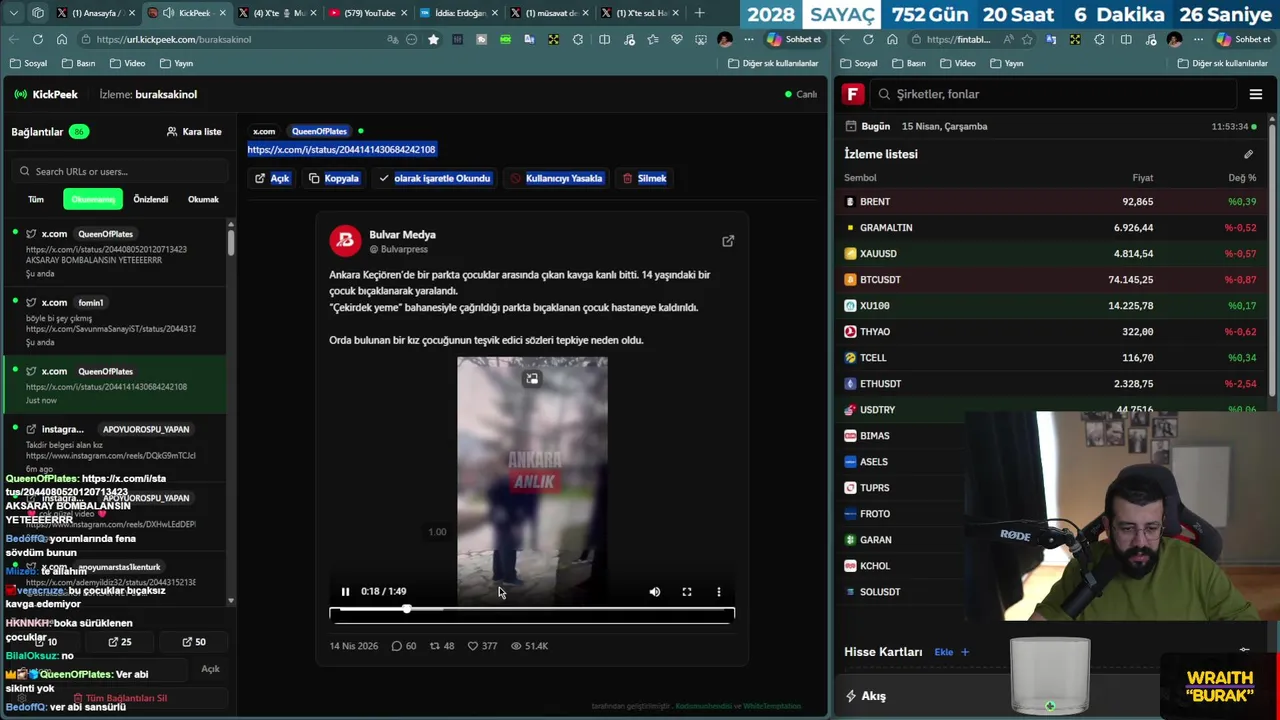Select the Okumak filter tab
This screenshot has height=720, width=1280.
tap(203, 199)
